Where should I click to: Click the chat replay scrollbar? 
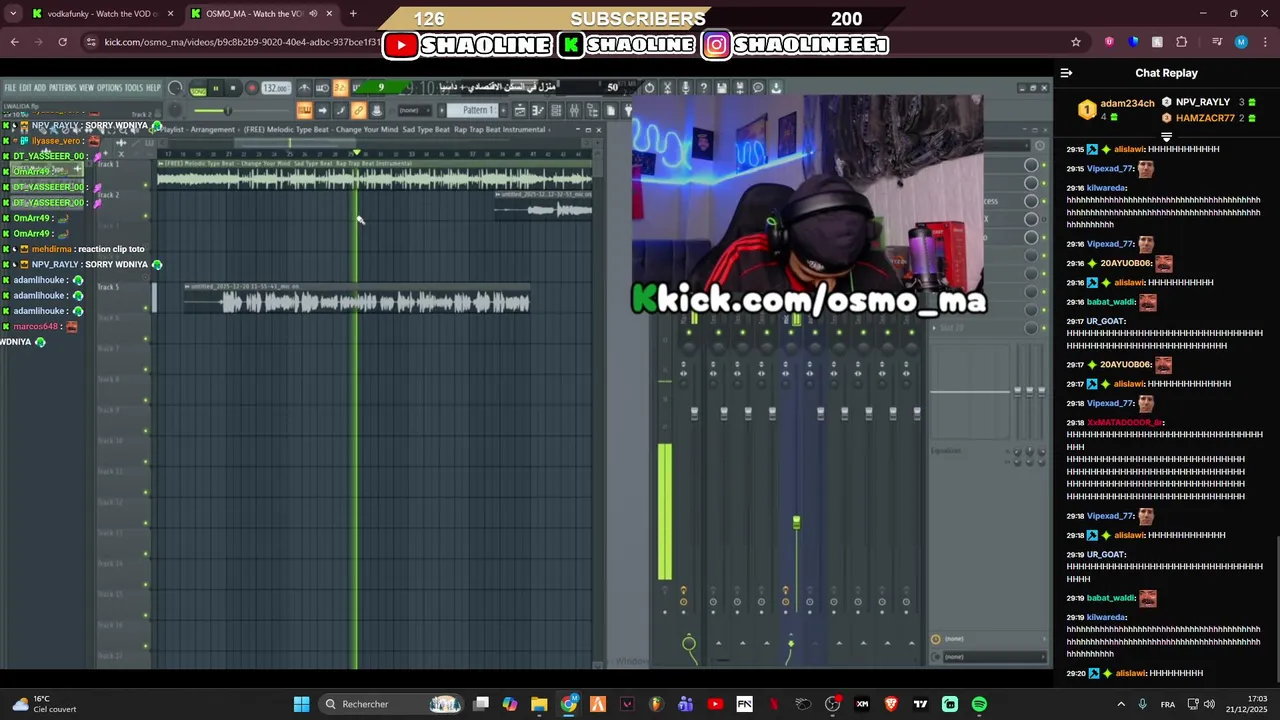coord(1277,610)
